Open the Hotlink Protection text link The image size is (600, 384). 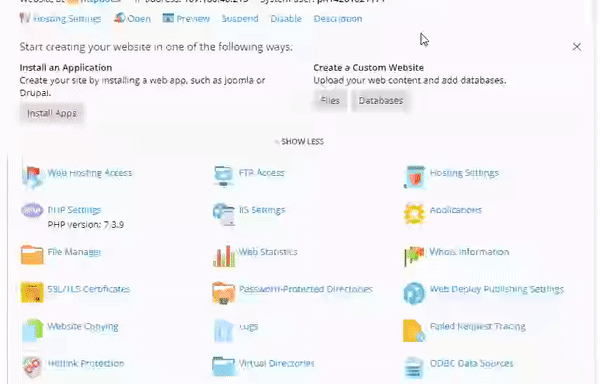(x=86, y=363)
